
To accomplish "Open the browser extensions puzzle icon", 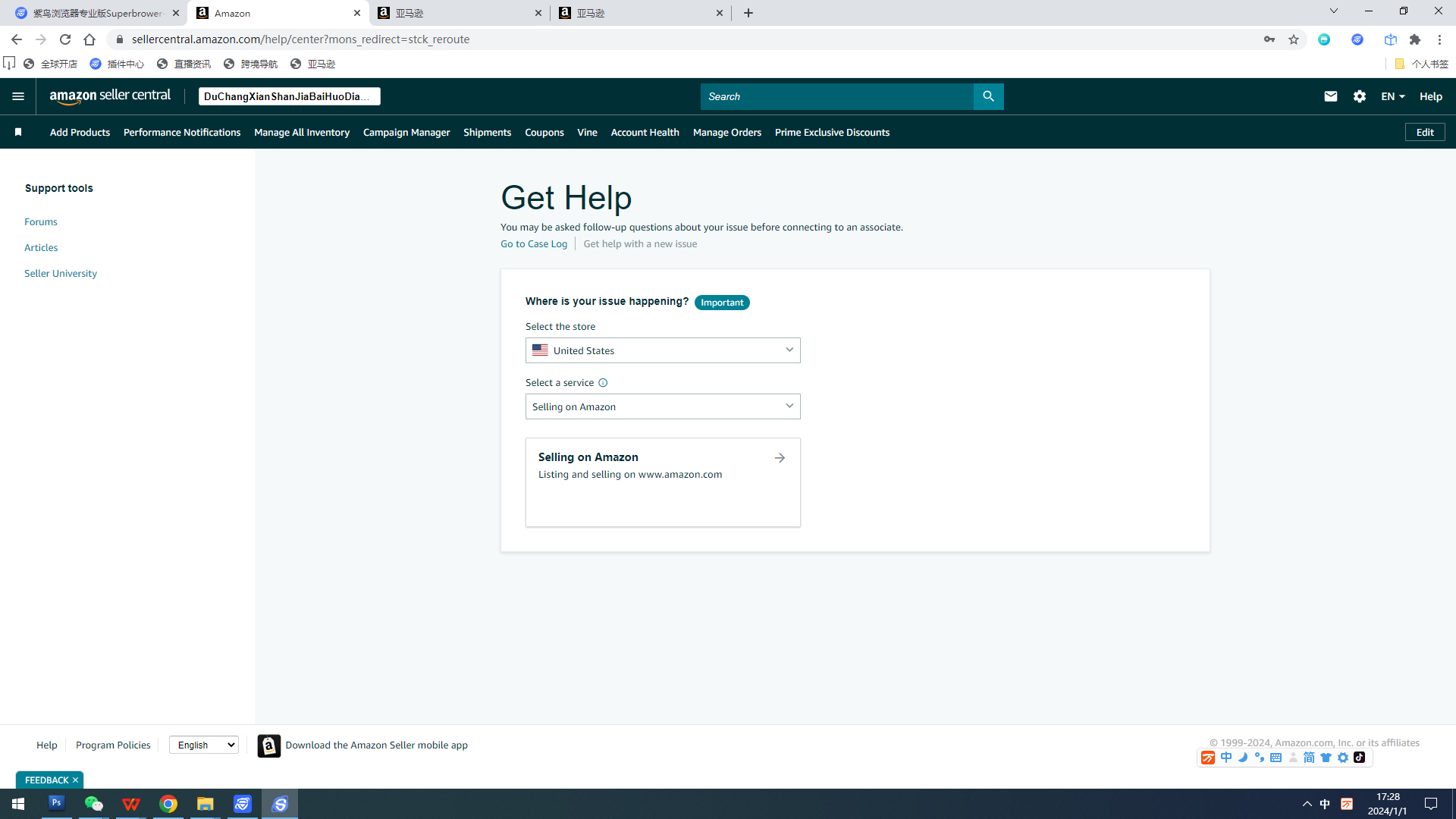I will (x=1415, y=39).
